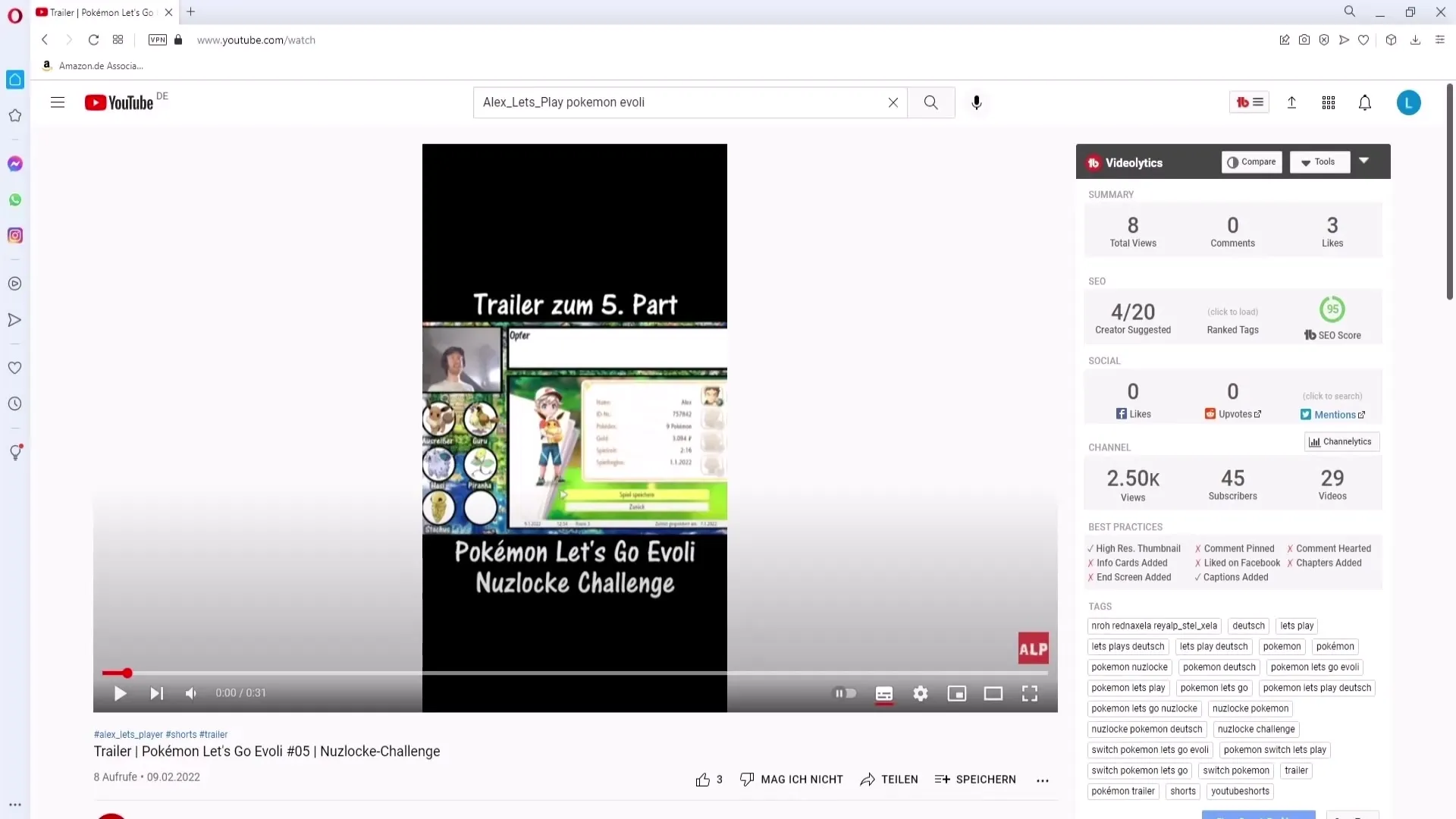Open the Compare tool in Videolytics
1456x819 pixels.
1251,162
